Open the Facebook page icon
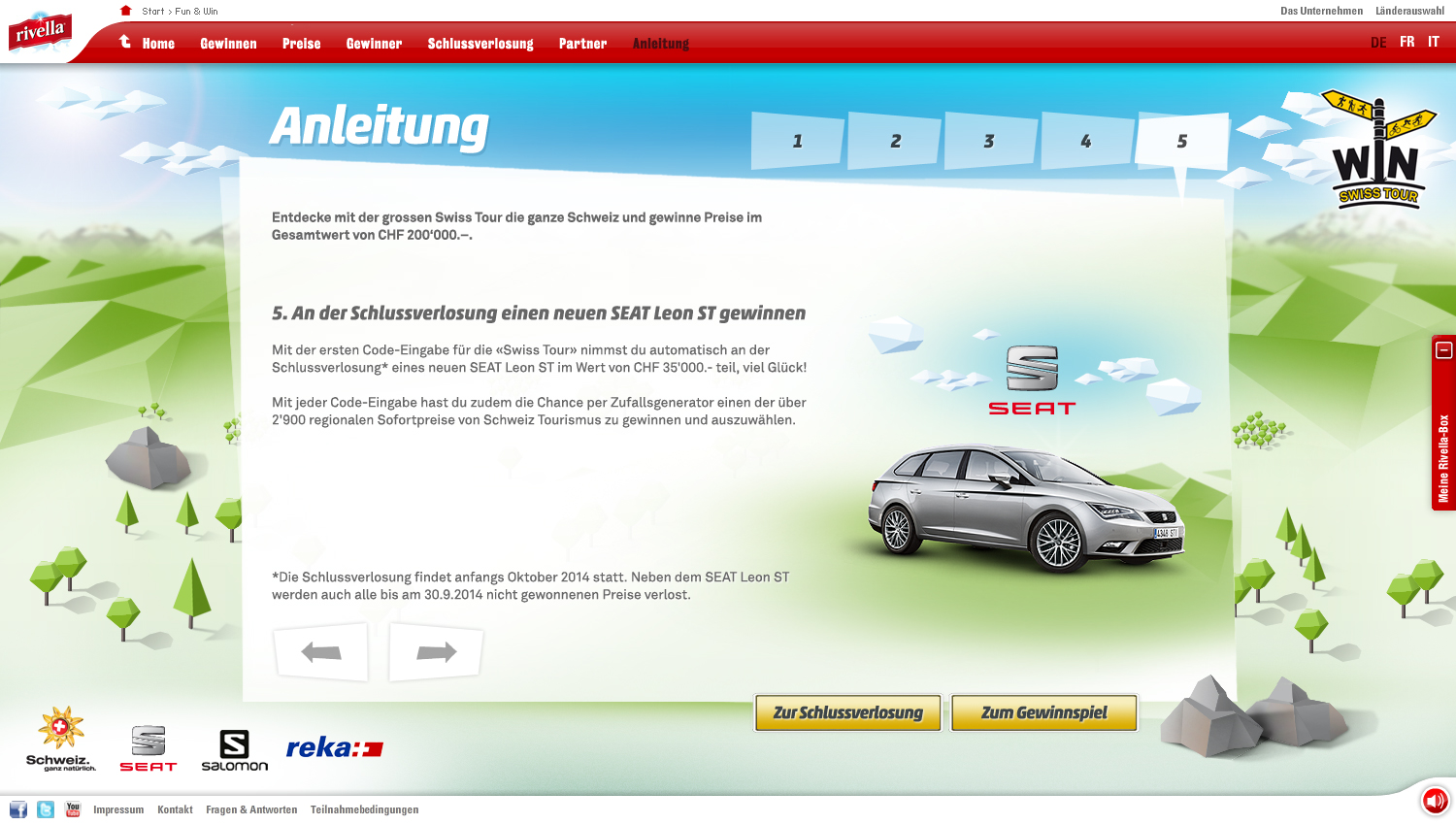The width and height of the screenshot is (1456, 825). coord(18,809)
